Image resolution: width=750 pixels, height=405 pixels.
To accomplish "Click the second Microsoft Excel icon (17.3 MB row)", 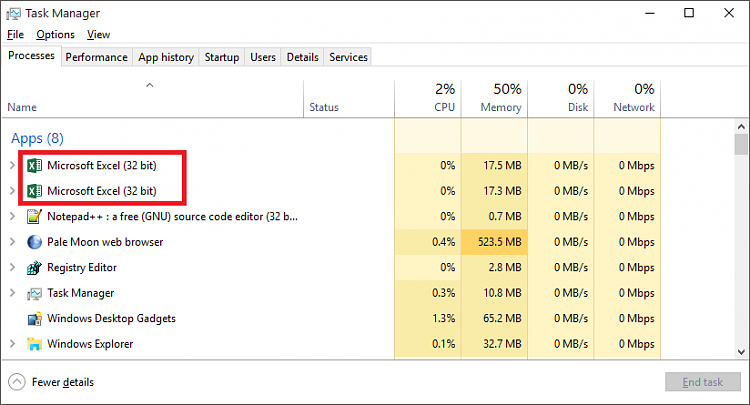I will click(x=34, y=191).
